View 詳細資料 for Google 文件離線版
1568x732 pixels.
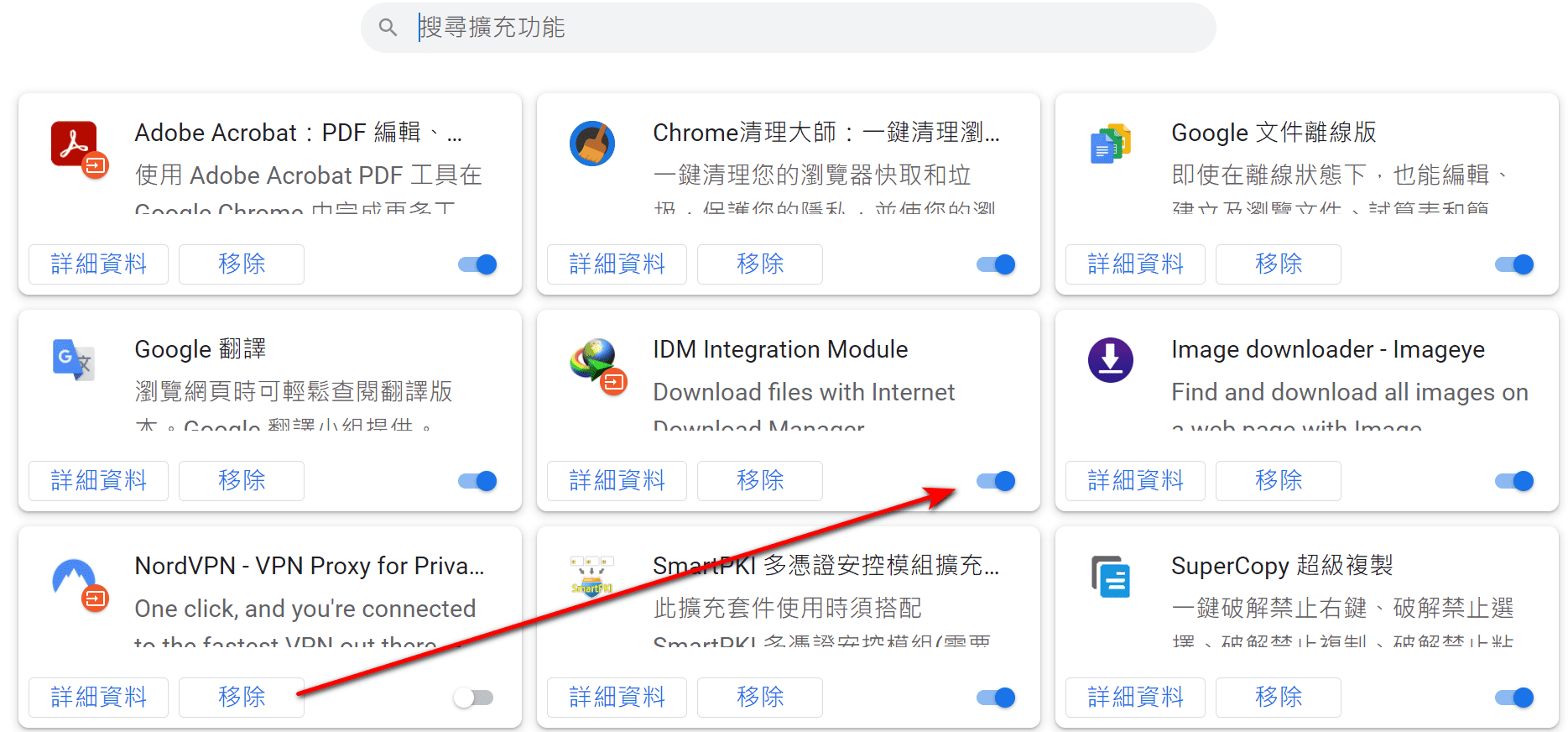(1136, 264)
